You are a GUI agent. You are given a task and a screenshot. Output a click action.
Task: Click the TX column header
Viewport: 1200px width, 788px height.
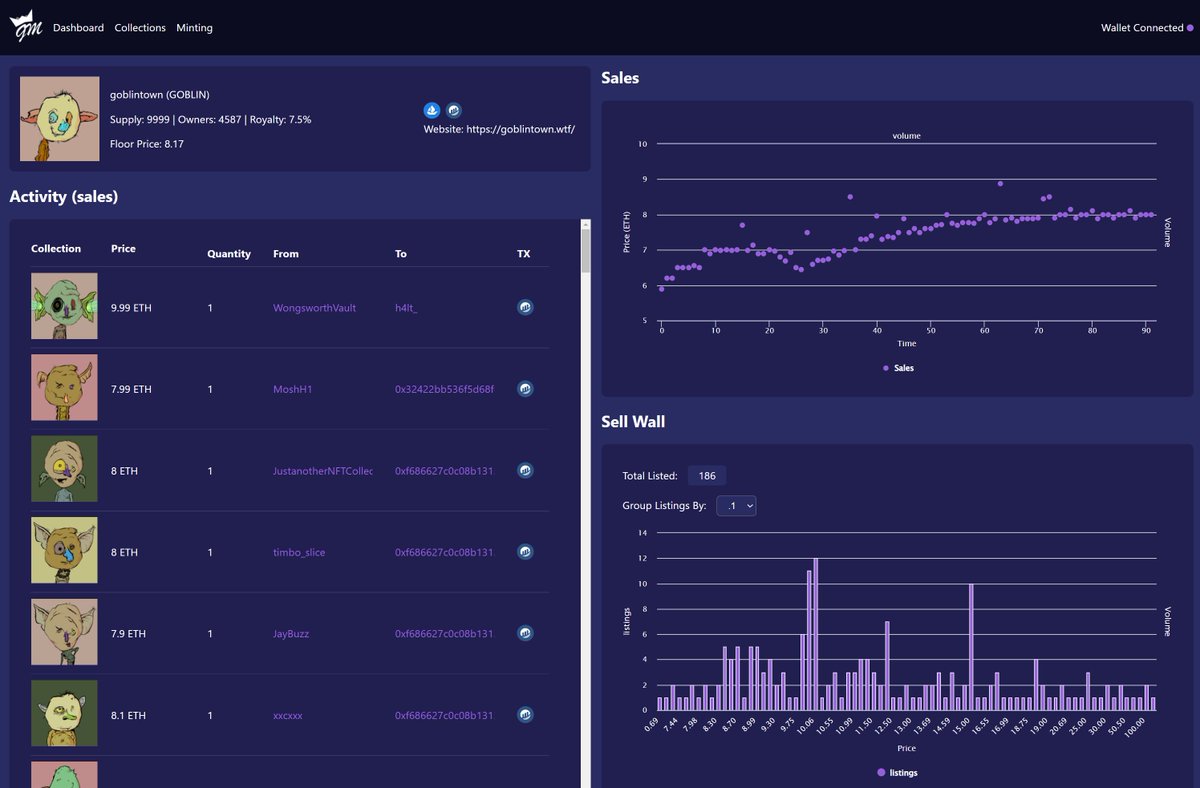click(x=524, y=254)
